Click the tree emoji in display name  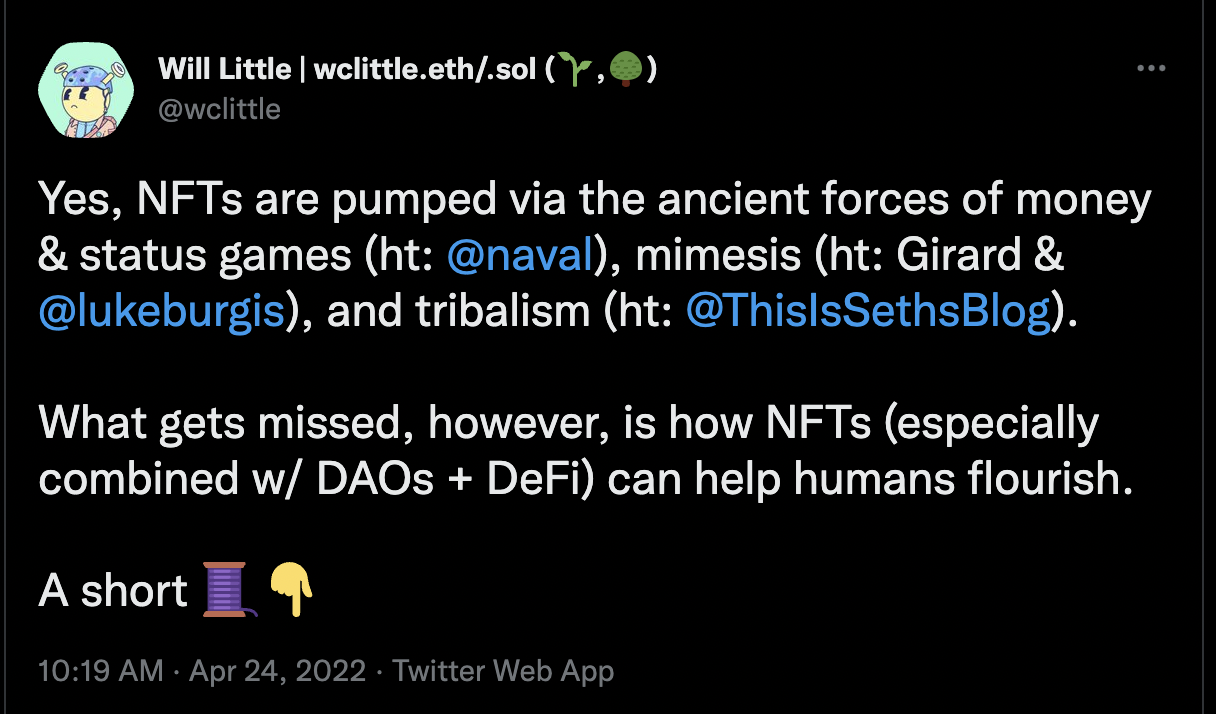pos(627,71)
